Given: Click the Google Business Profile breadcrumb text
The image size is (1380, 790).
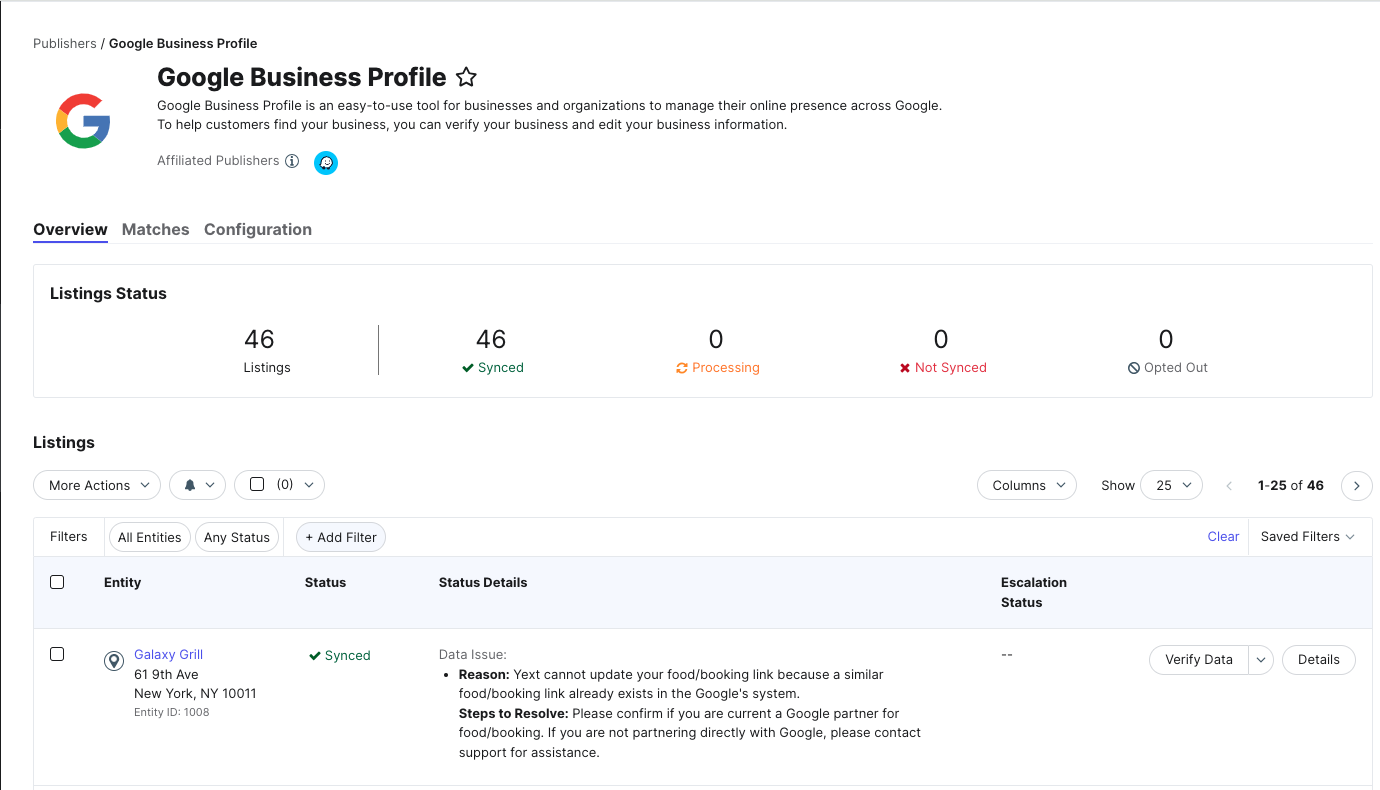Looking at the screenshot, I should (x=183, y=43).
